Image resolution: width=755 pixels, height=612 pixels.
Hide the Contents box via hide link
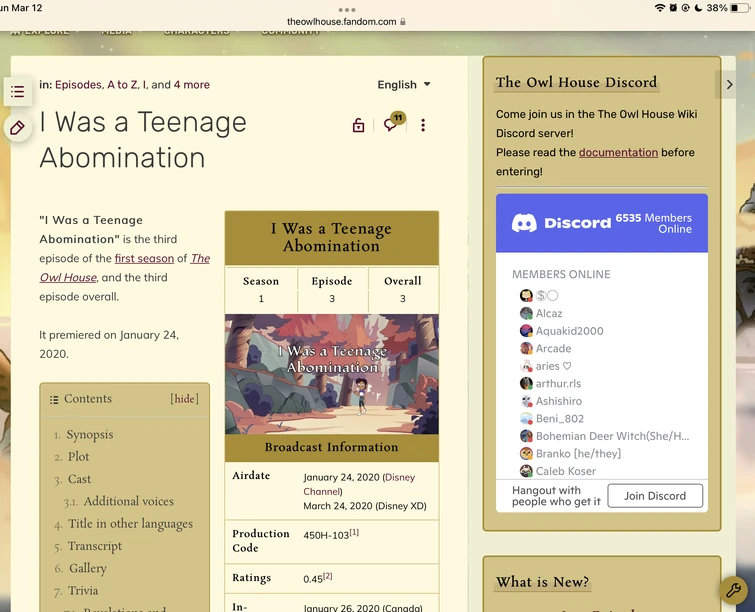184,399
